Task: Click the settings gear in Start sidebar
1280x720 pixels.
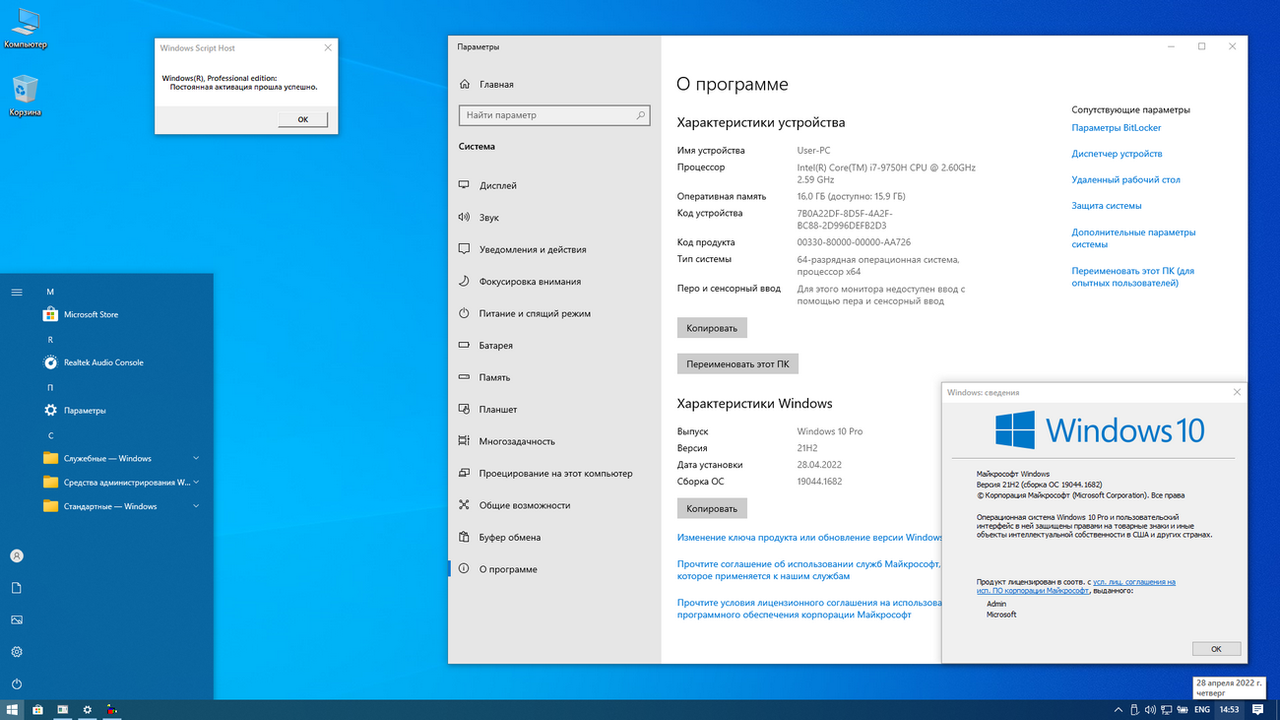Action: [17, 652]
